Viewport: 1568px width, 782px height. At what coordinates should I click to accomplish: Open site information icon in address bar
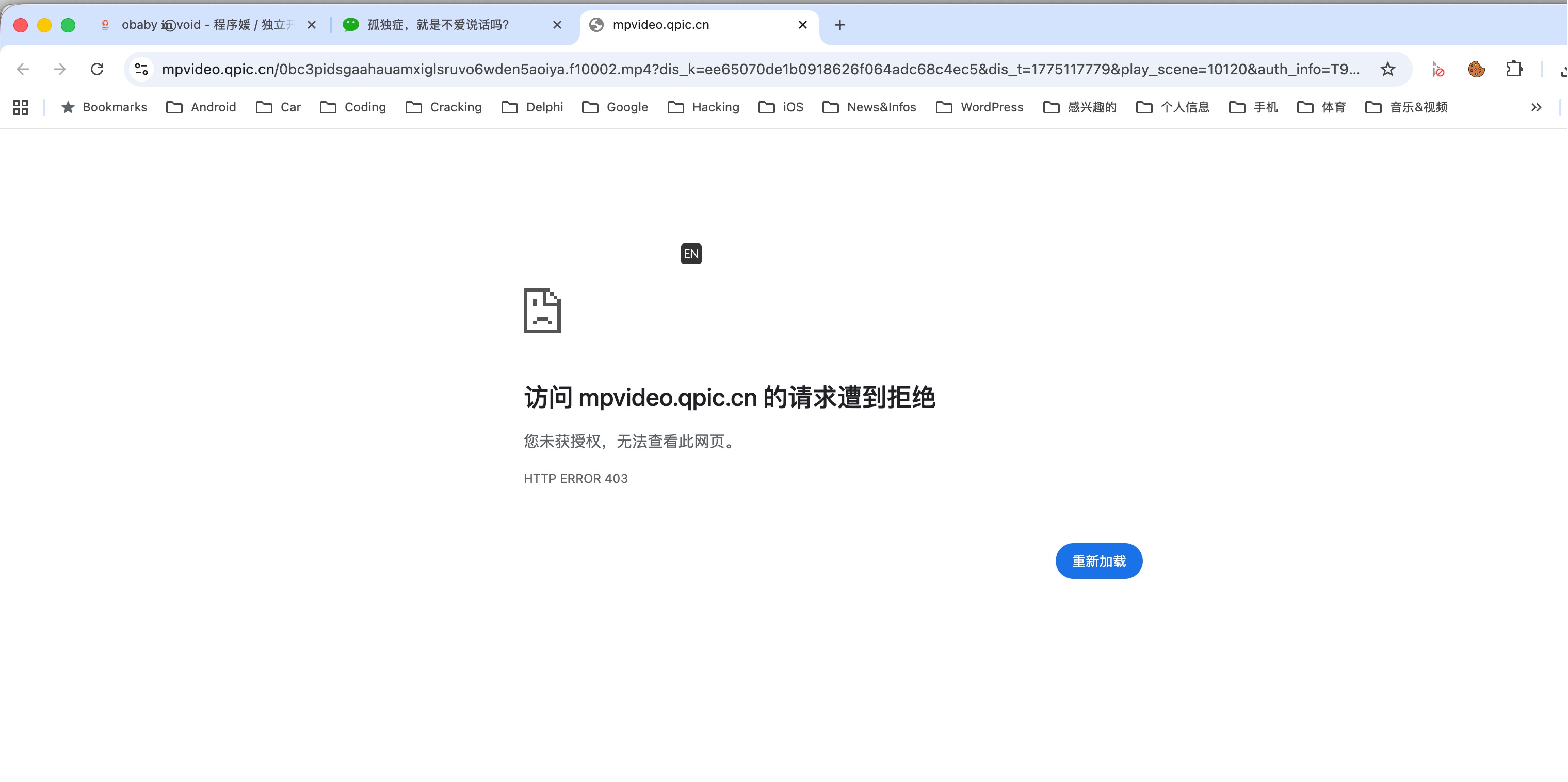142,69
